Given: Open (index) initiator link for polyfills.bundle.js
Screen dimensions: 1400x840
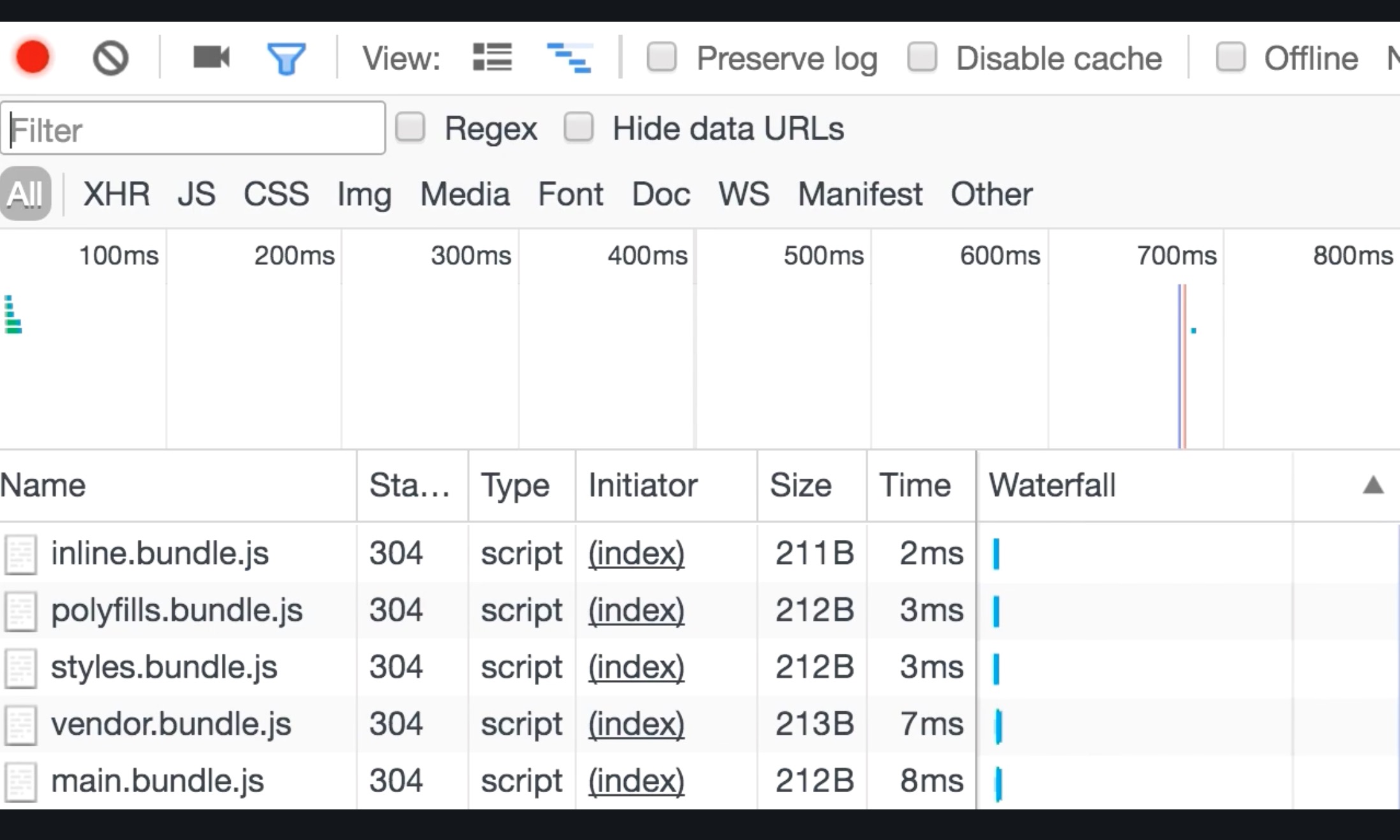Looking at the screenshot, I should 636,610.
